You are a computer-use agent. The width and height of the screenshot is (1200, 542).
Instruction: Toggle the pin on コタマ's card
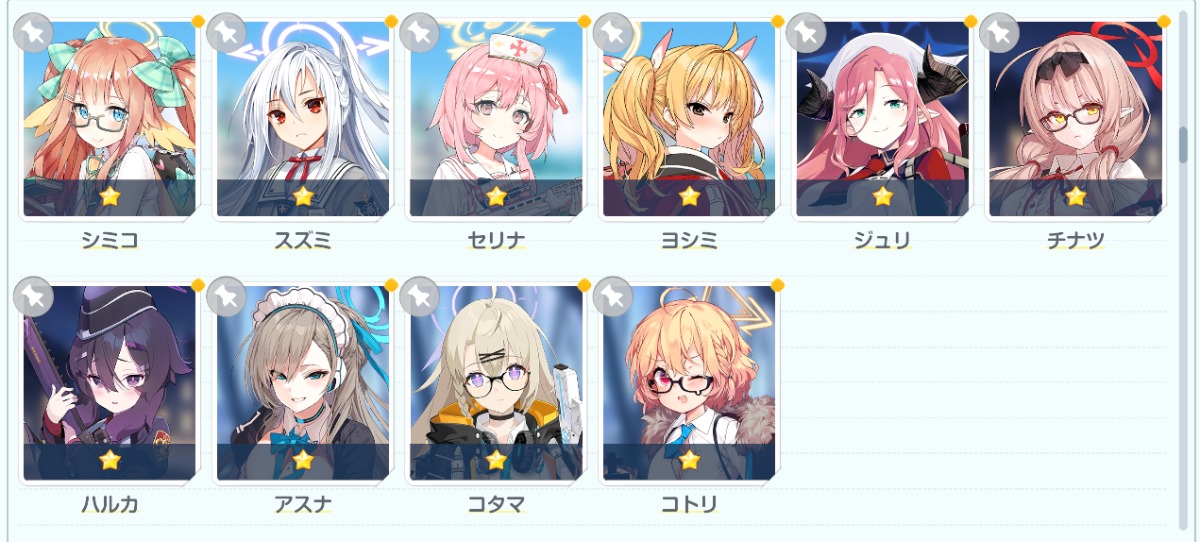coord(419,296)
